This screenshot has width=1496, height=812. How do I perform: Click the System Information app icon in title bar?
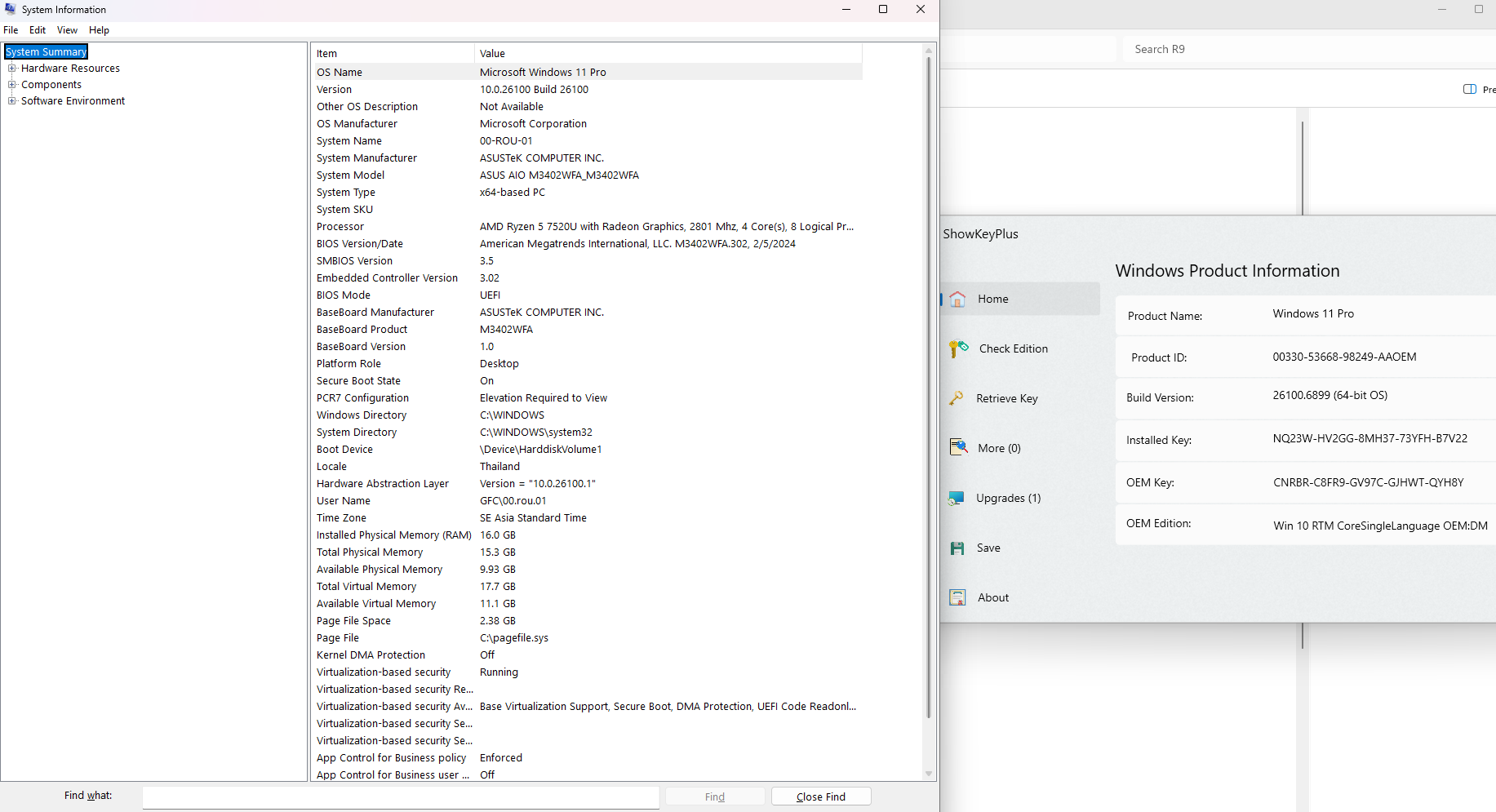pyautogui.click(x=11, y=10)
